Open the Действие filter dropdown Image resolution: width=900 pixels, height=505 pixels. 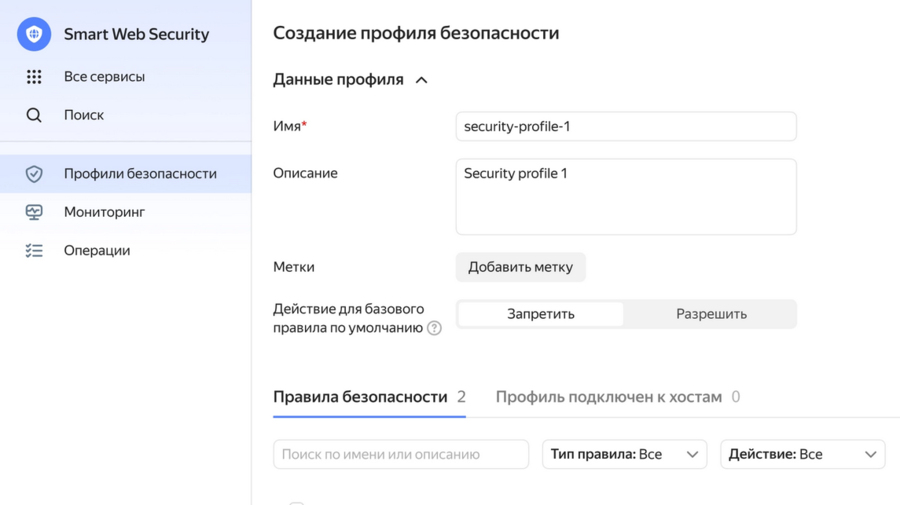tap(802, 454)
